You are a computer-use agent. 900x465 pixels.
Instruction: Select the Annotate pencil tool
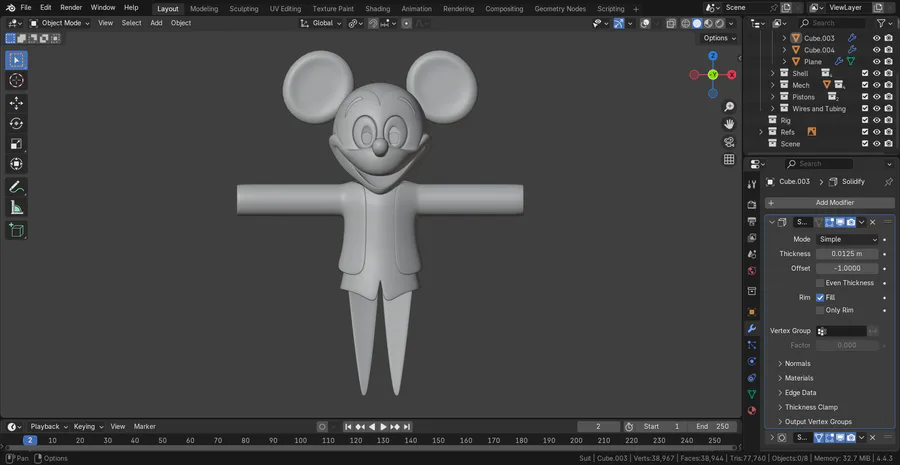(x=16, y=187)
